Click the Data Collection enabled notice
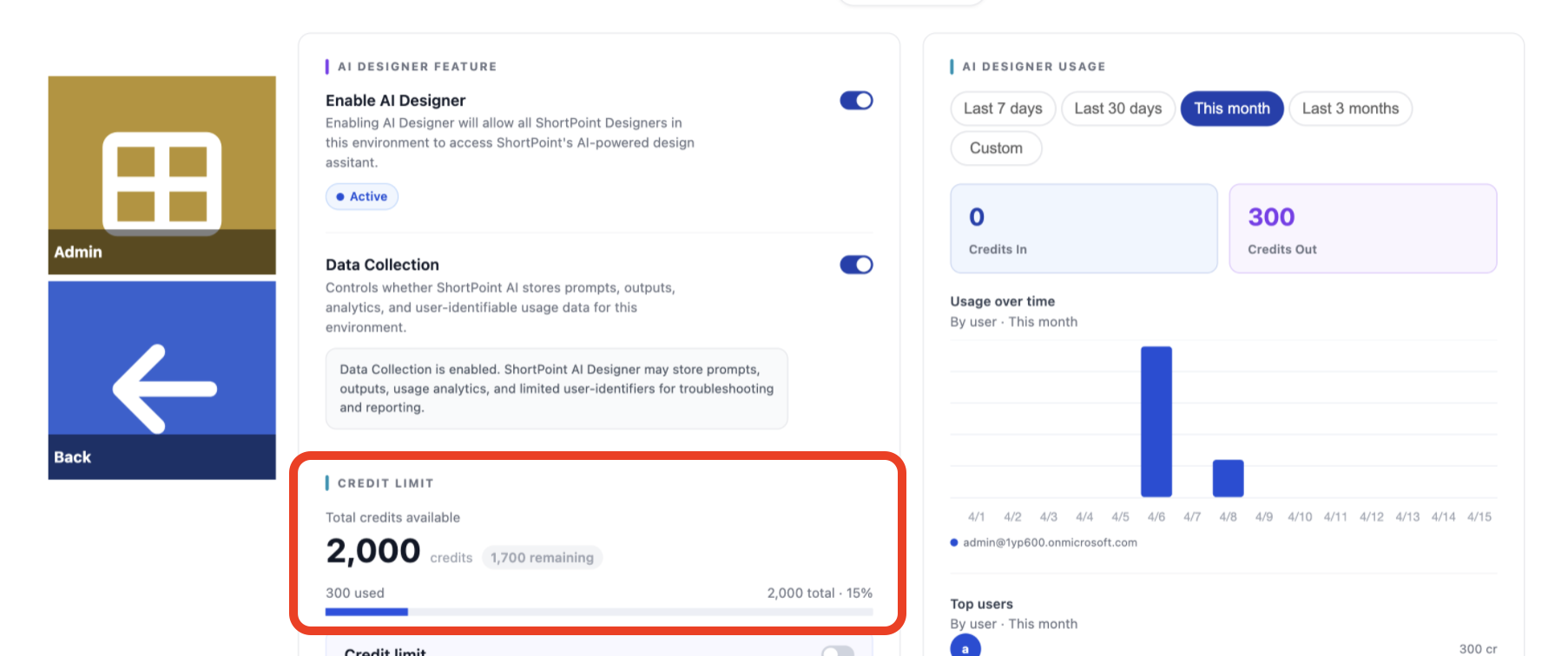 tap(557, 389)
